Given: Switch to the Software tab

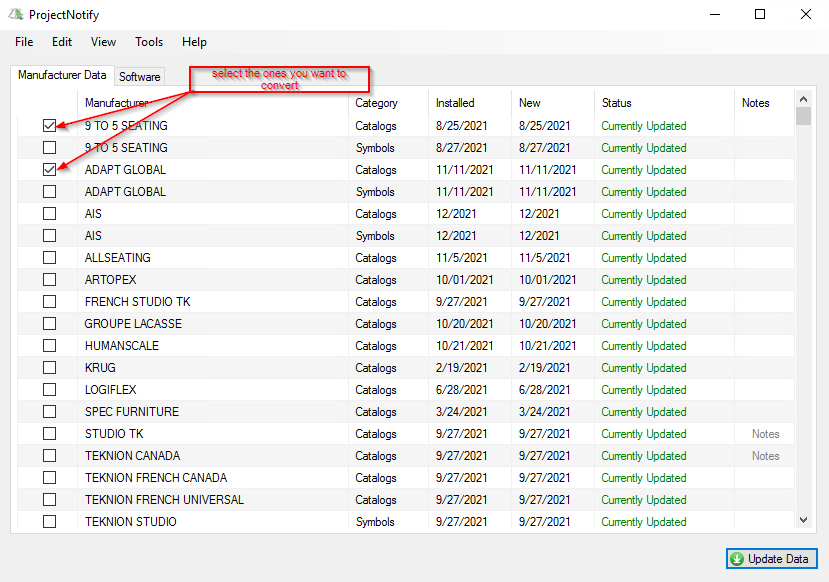Looking at the screenshot, I should coord(139,77).
